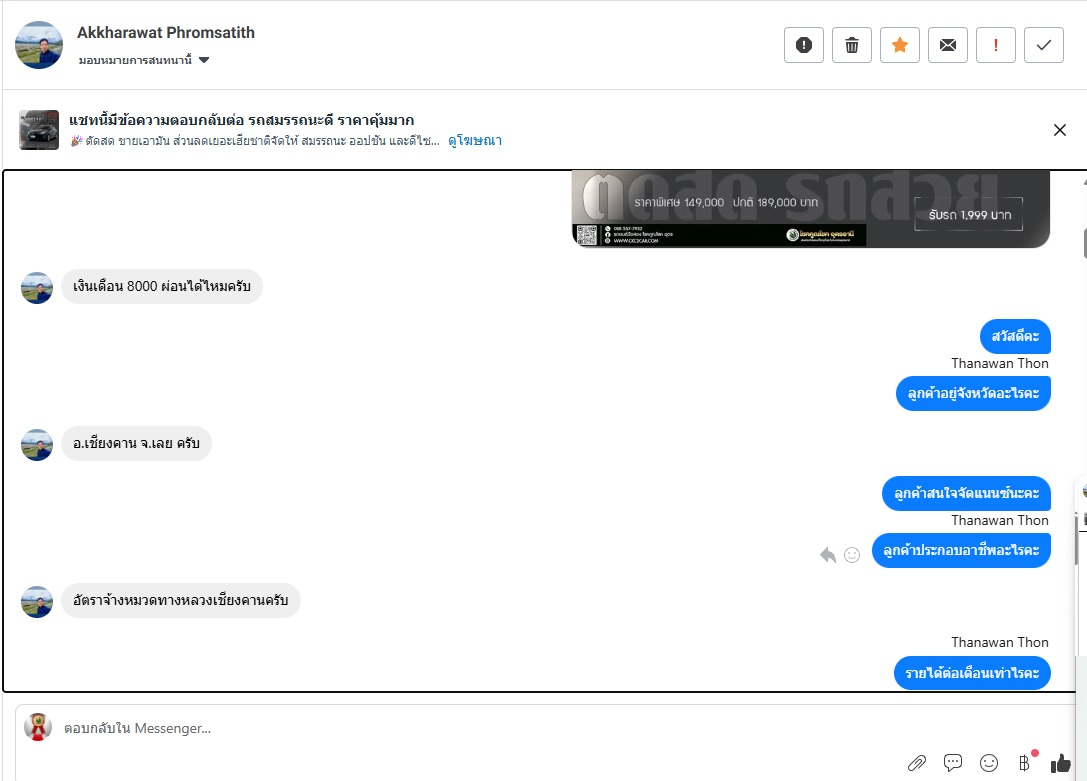Open the ดูโฆษณา link
The height and width of the screenshot is (781, 1087).
[x=475, y=141]
